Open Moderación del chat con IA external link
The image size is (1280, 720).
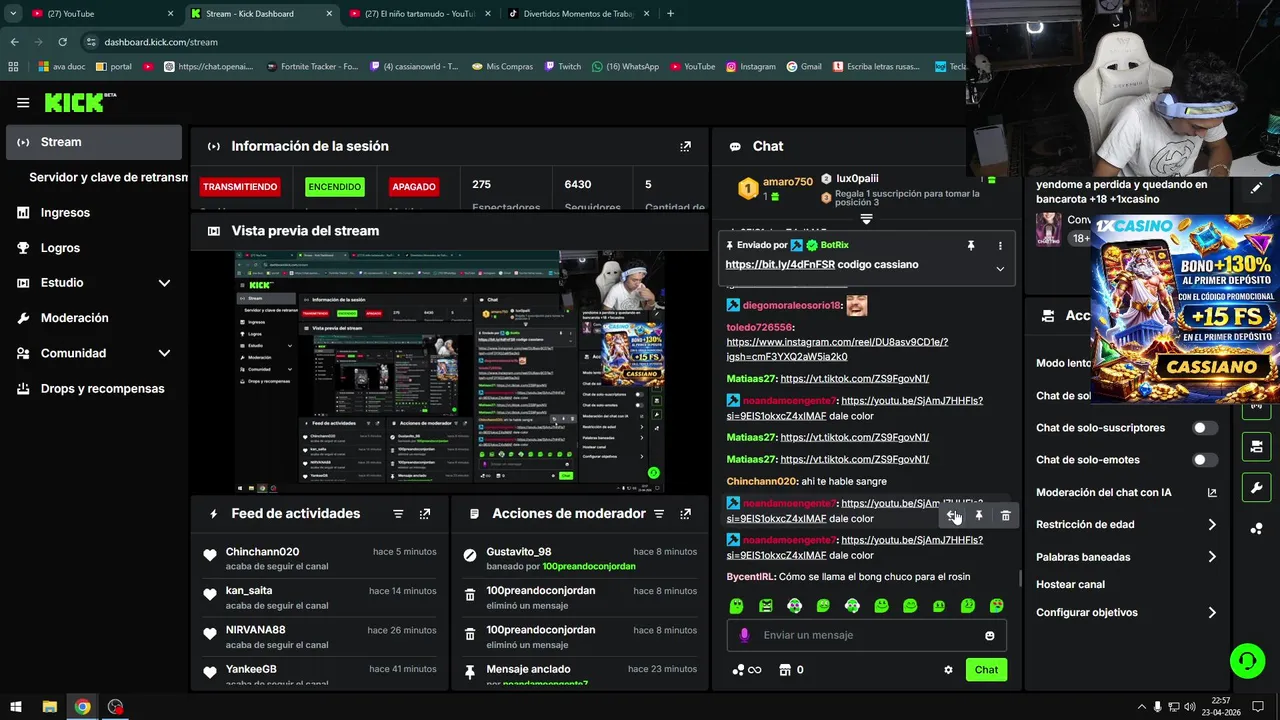click(x=1212, y=492)
